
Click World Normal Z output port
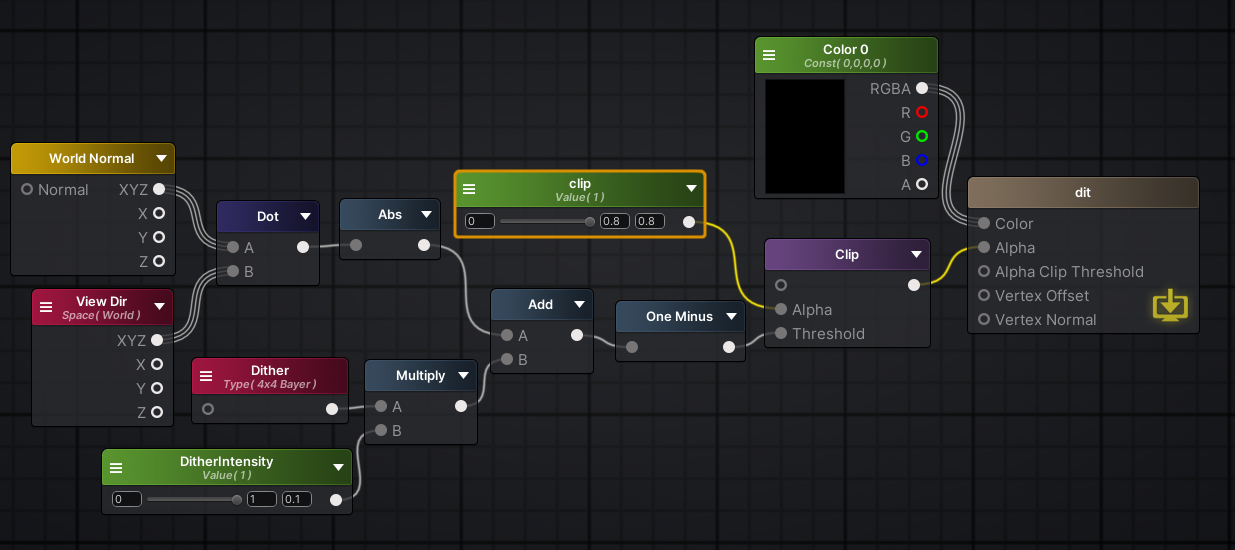[x=158, y=261]
